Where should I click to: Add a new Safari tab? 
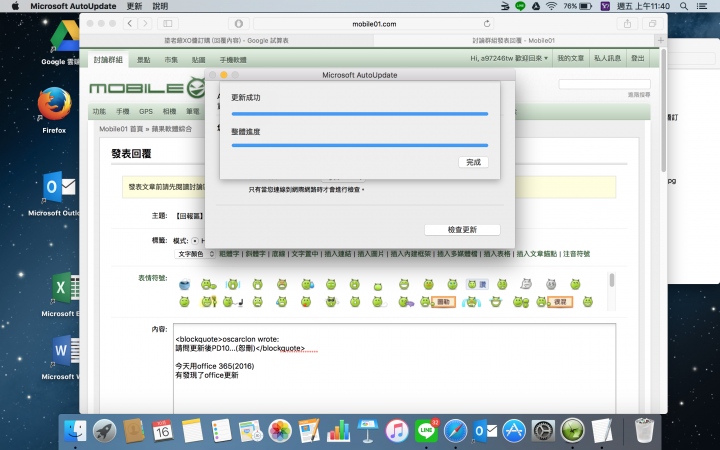[661, 40]
